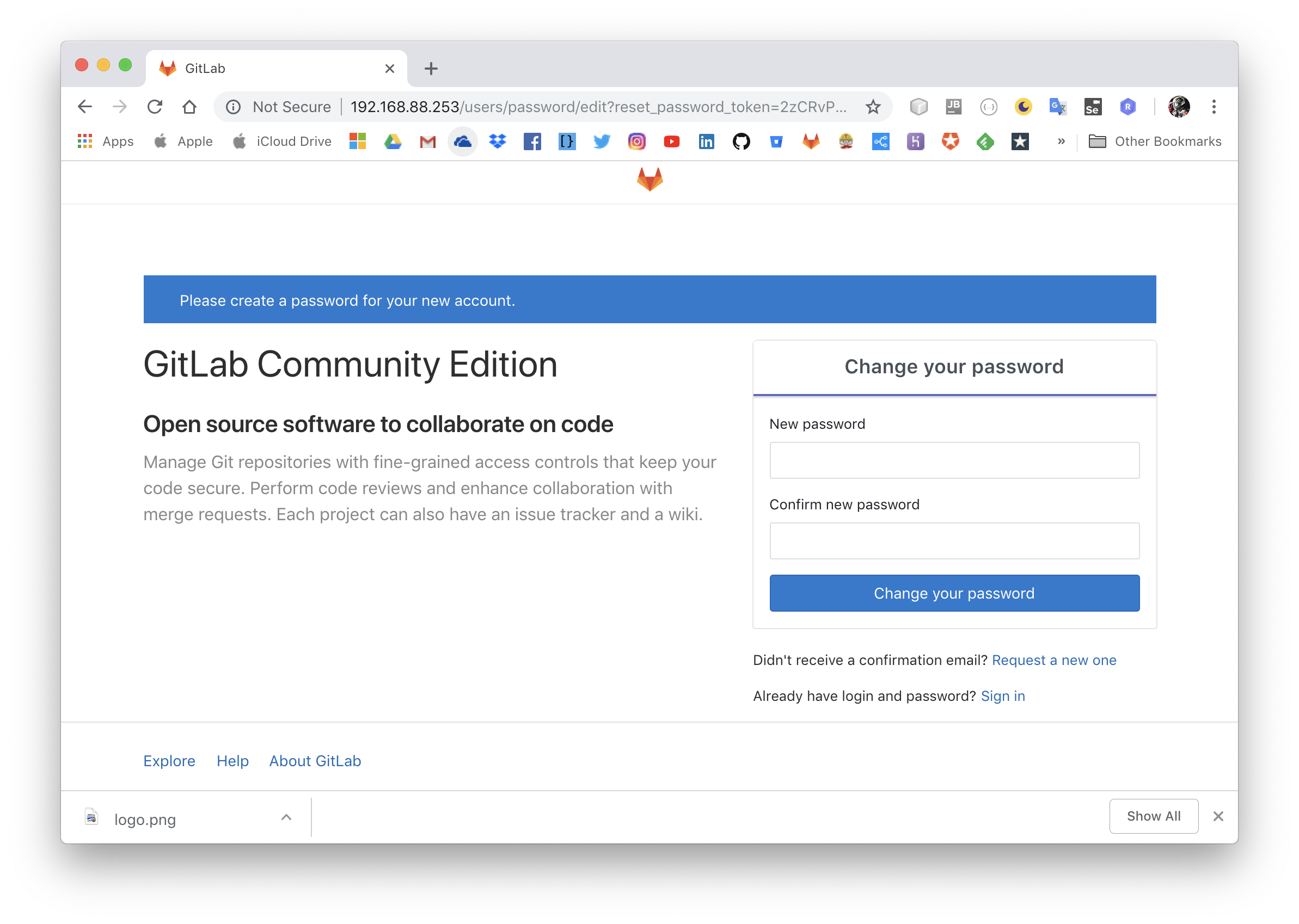Open a new browser tab
The width and height of the screenshot is (1299, 924).
click(x=431, y=68)
